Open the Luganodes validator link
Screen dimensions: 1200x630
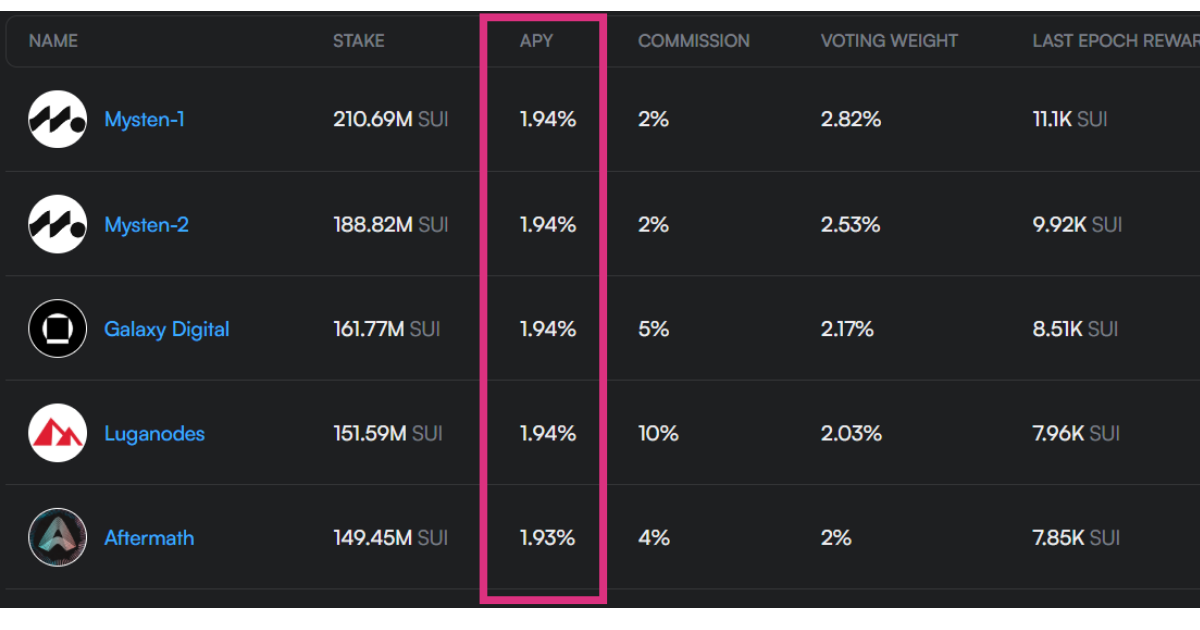[154, 433]
